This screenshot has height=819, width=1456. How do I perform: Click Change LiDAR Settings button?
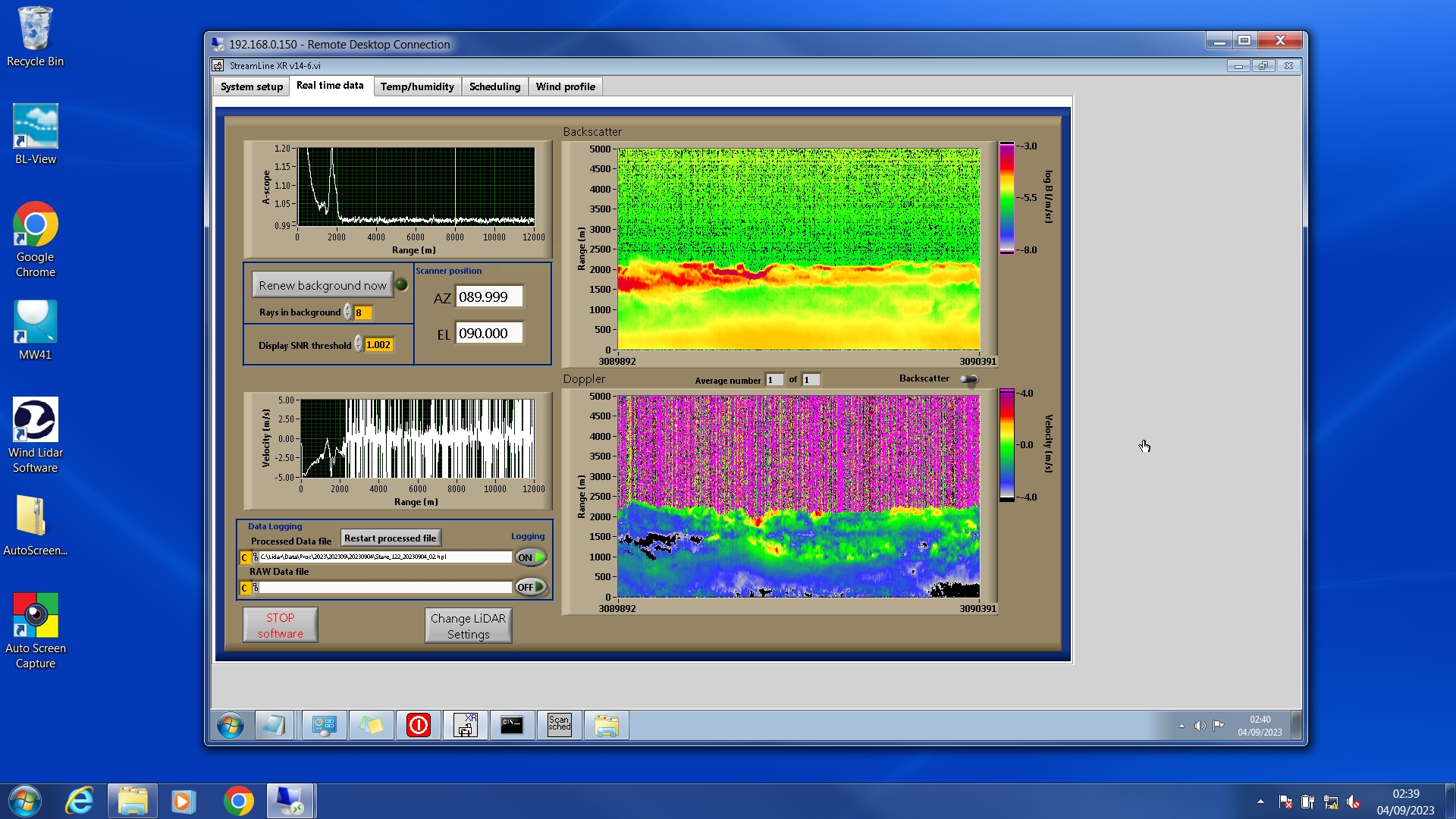468,626
